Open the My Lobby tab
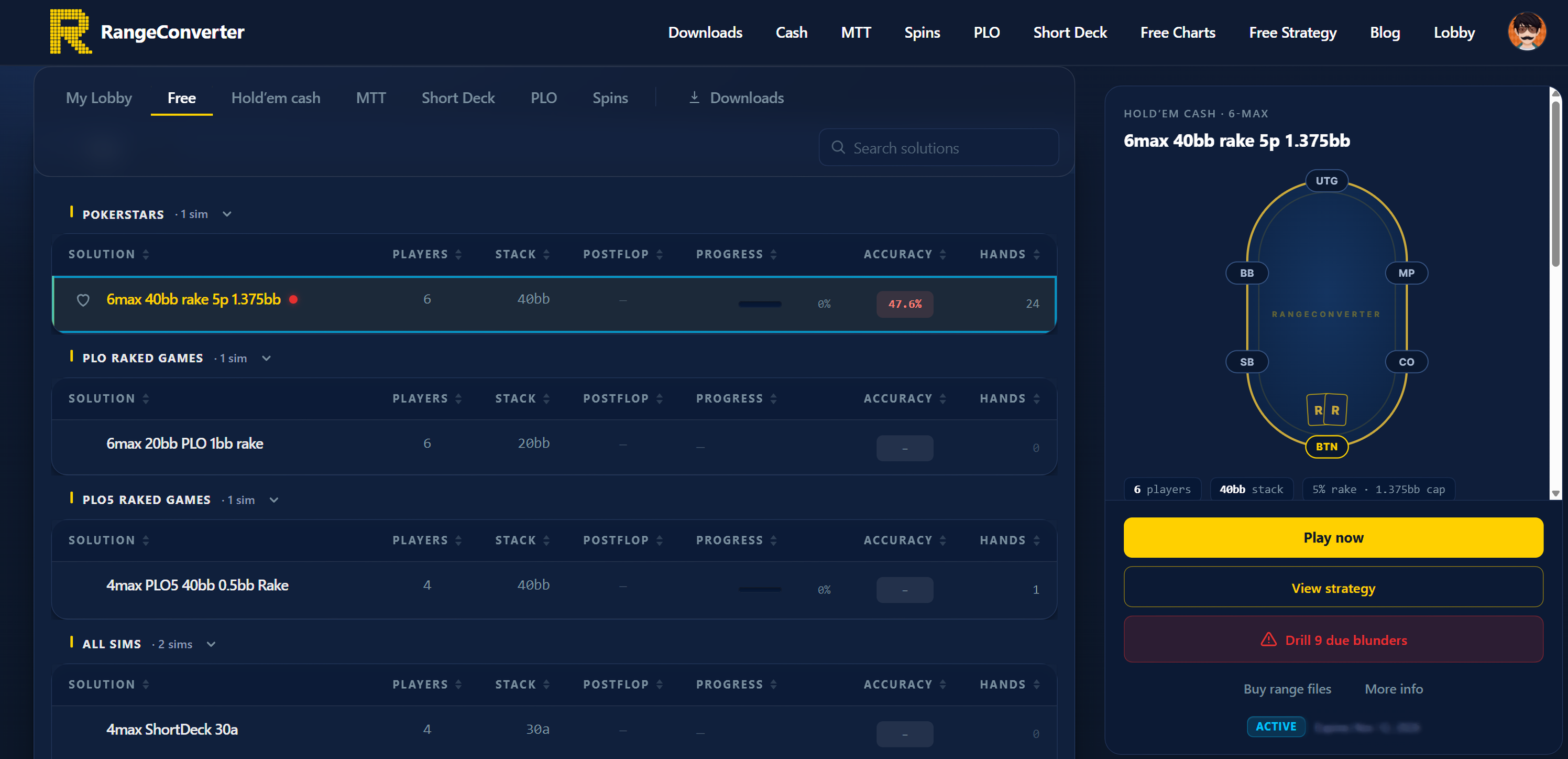The height and width of the screenshot is (759, 1568). (98, 97)
